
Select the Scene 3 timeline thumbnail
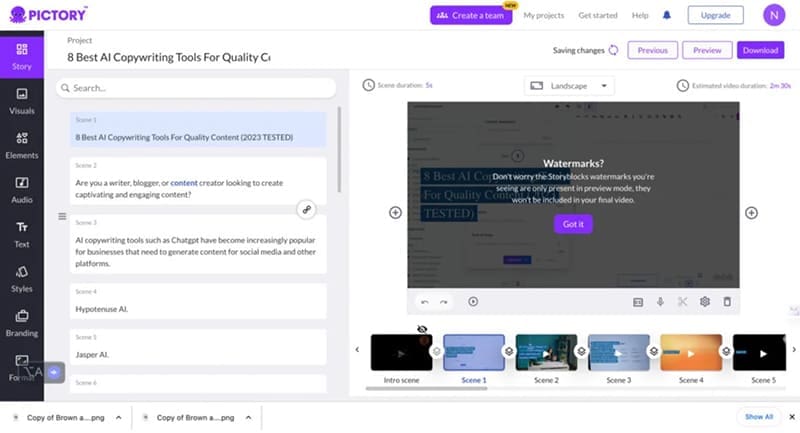[618, 352]
